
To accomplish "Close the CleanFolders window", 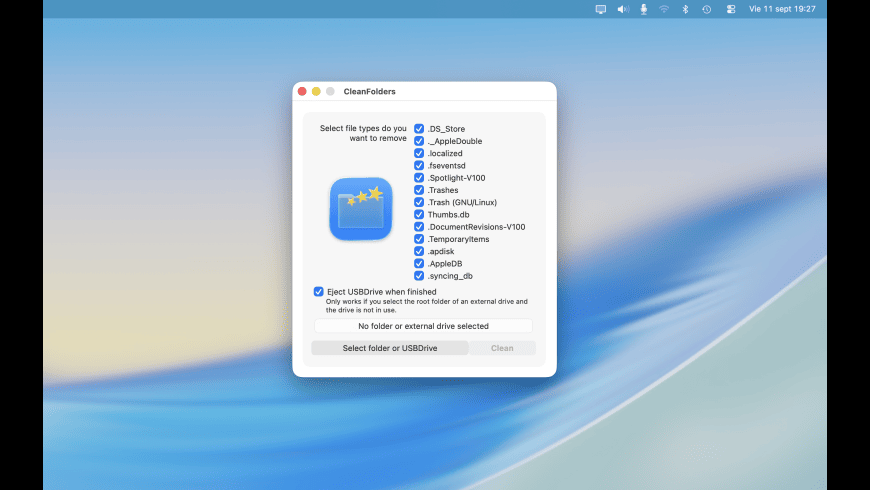I will pyautogui.click(x=302, y=91).
